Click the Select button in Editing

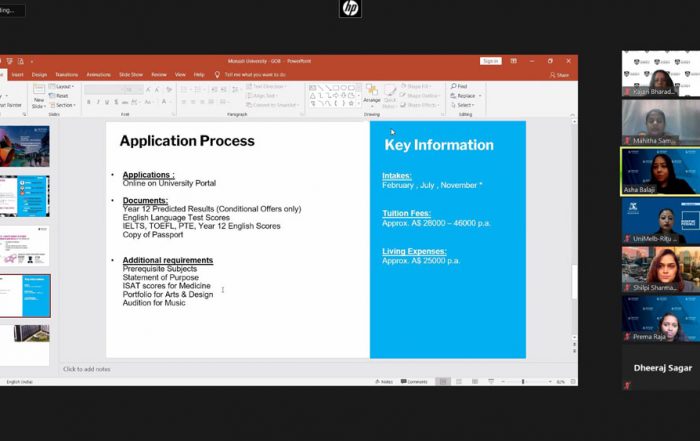[462, 105]
